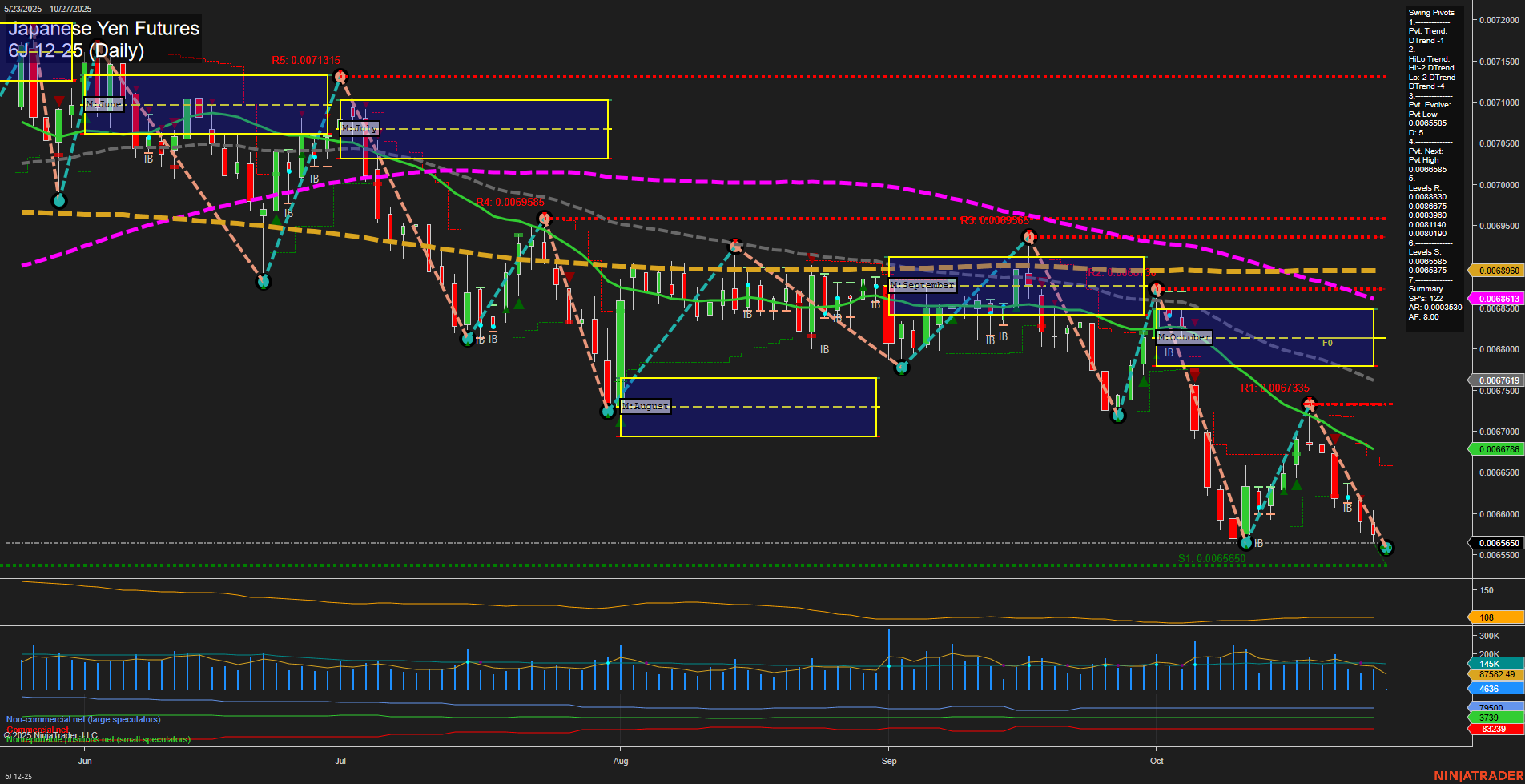Expand the Pvt. Evolve section of Swing Pivots
The image size is (1525, 784).
point(1429,104)
